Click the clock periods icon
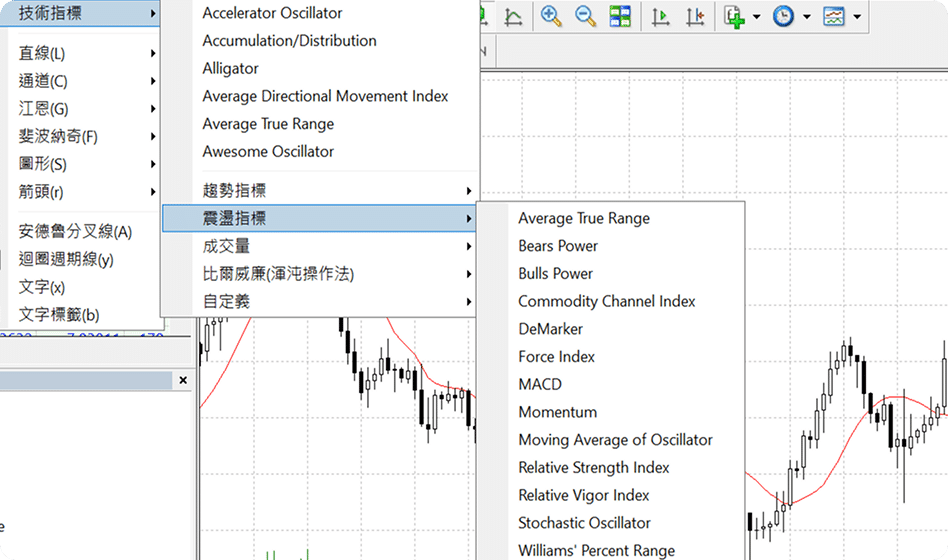The height and width of the screenshot is (560, 948). [x=783, y=16]
